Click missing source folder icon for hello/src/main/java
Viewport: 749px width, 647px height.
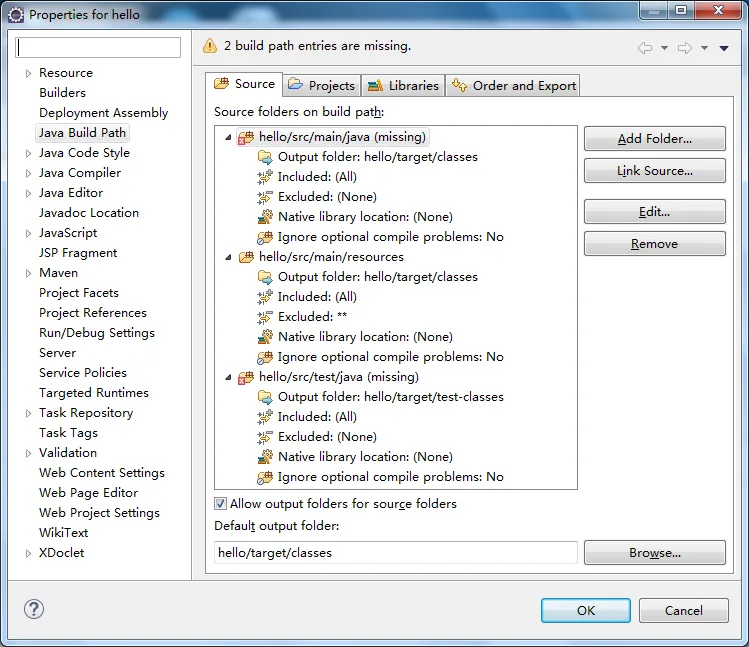click(x=246, y=138)
